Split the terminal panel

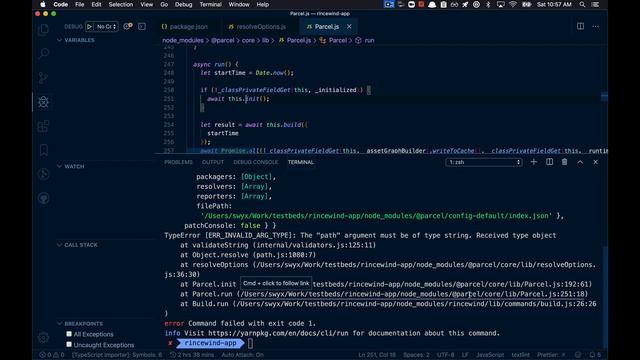[x=549, y=162]
